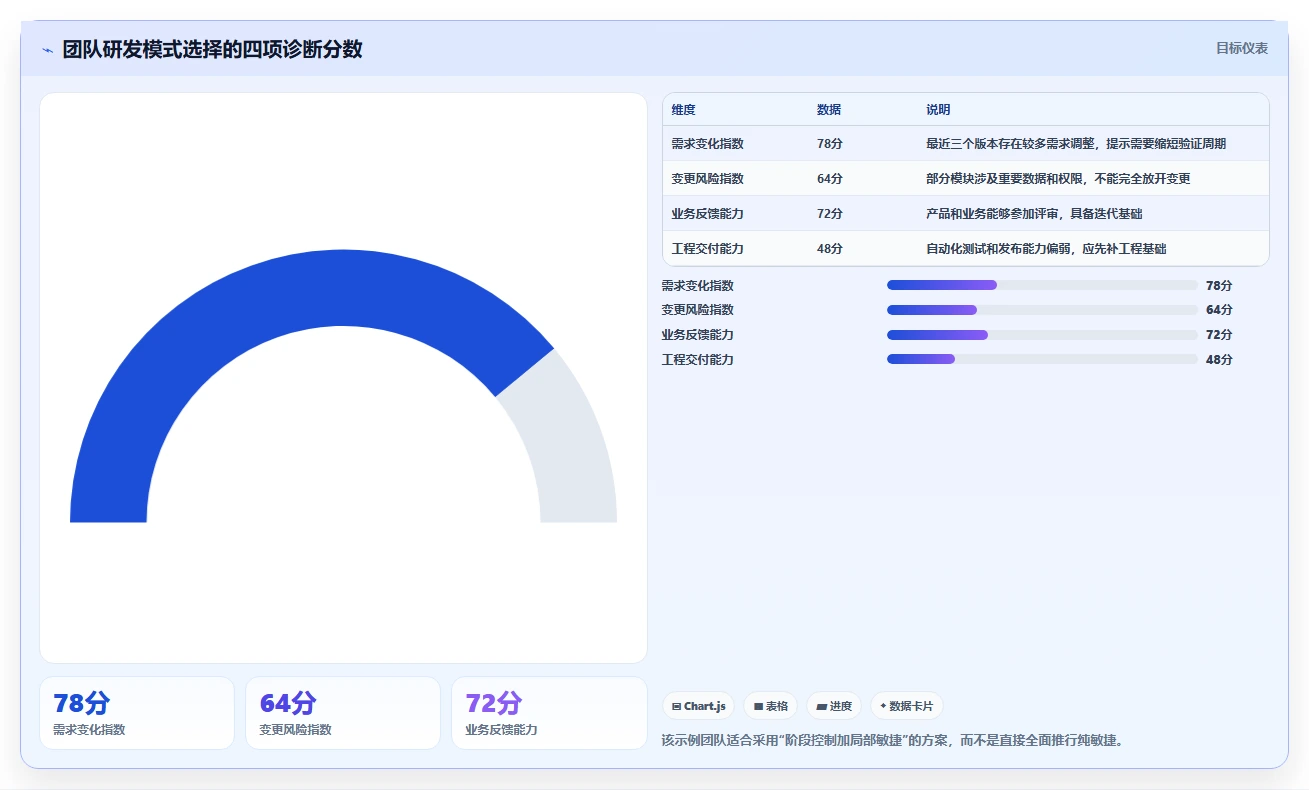Click 需求变化指数 in the table's first row
Viewport: 1309px width, 790px height.
pos(708,144)
